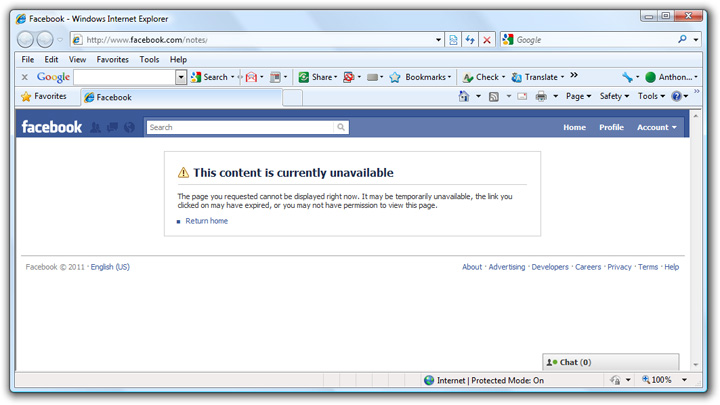Open the Help menu
720x405 pixels.
click(x=178, y=60)
